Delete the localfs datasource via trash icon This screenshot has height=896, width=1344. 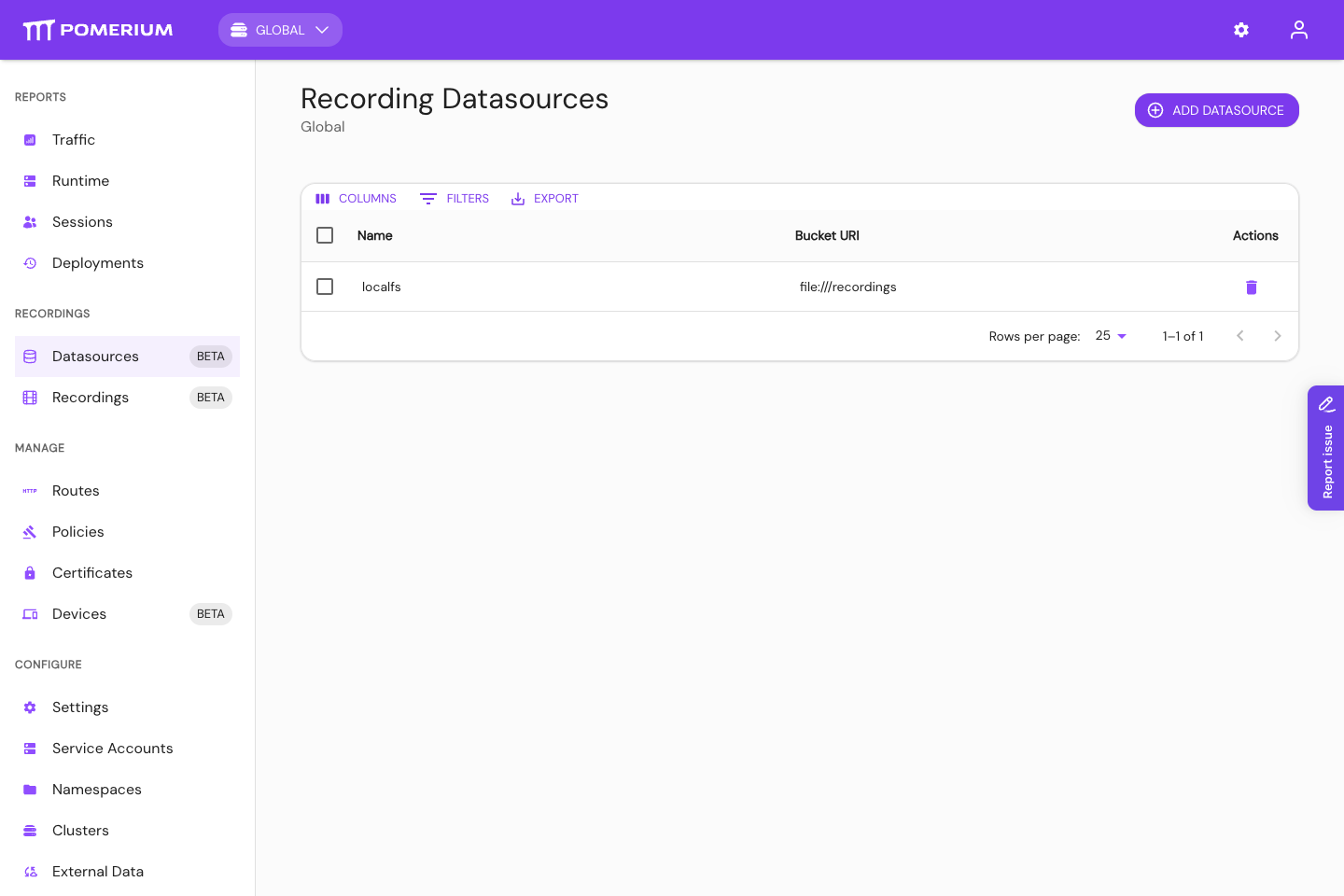[1252, 287]
